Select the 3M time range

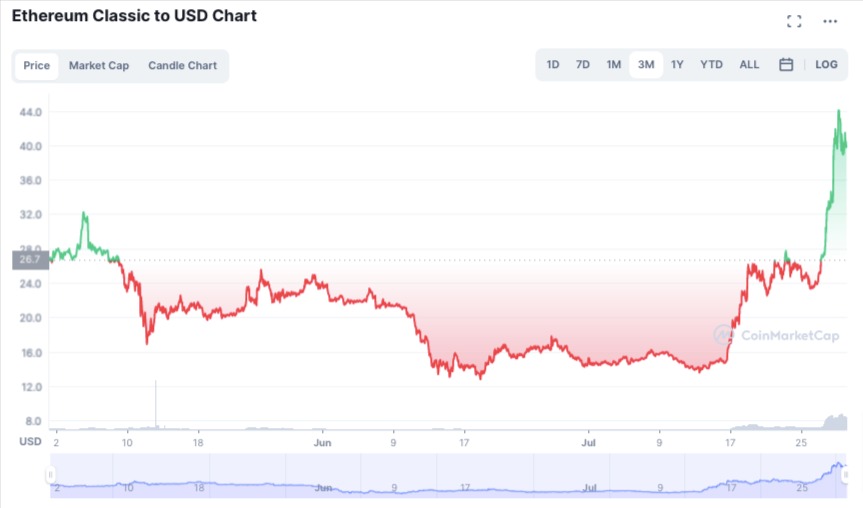click(646, 65)
